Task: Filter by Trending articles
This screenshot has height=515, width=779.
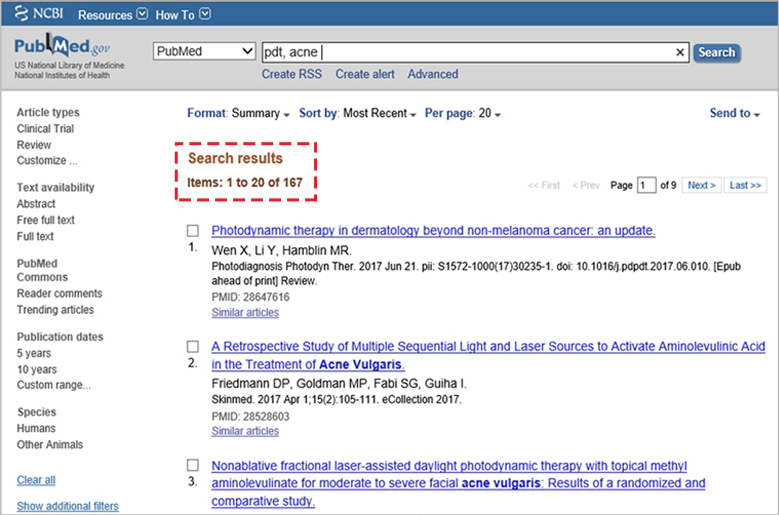Action: (x=55, y=309)
